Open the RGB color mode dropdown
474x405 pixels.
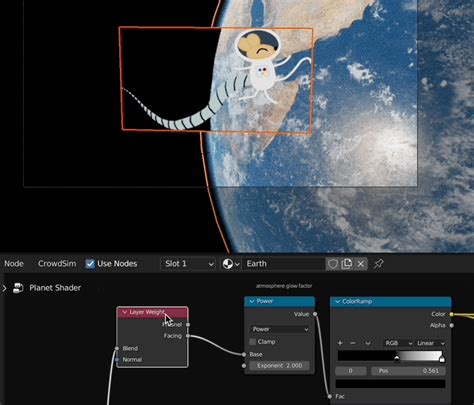tap(398, 343)
